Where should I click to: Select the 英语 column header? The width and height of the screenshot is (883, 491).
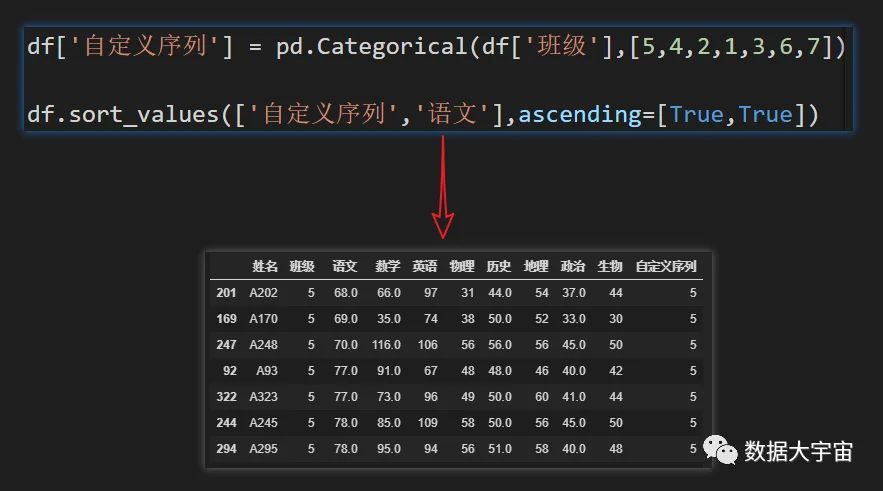pyautogui.click(x=425, y=266)
